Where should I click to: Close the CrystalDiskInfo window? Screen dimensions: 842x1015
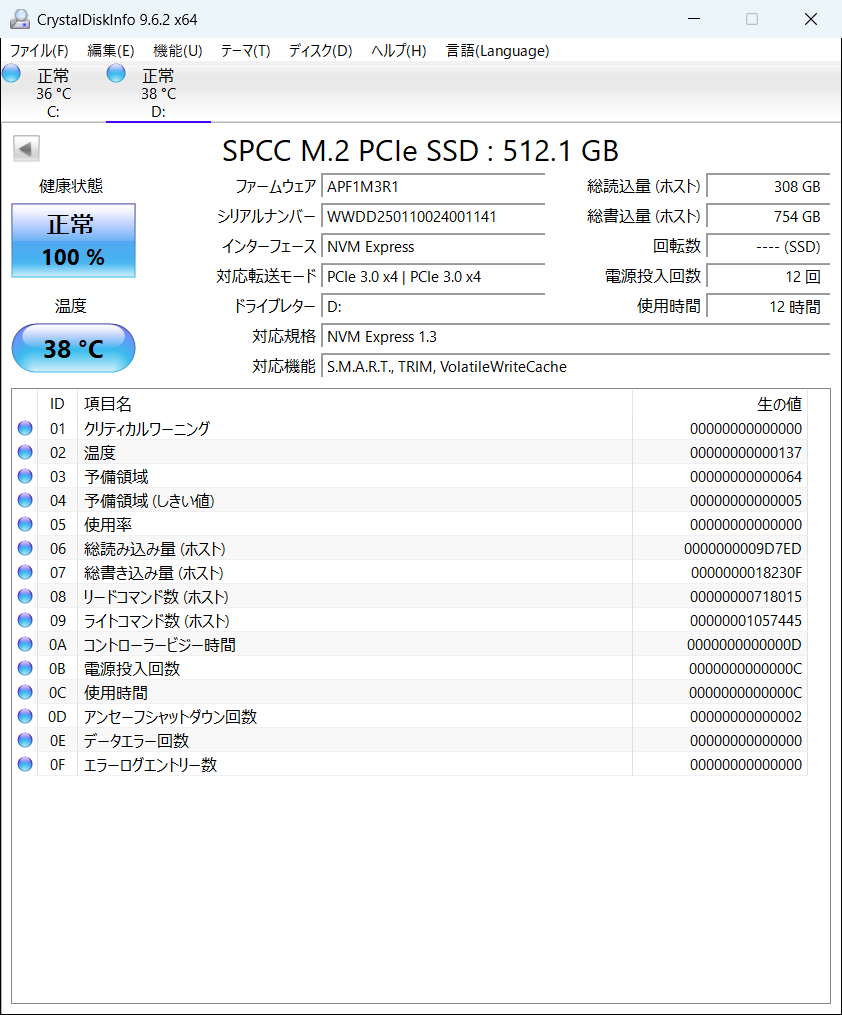click(811, 19)
